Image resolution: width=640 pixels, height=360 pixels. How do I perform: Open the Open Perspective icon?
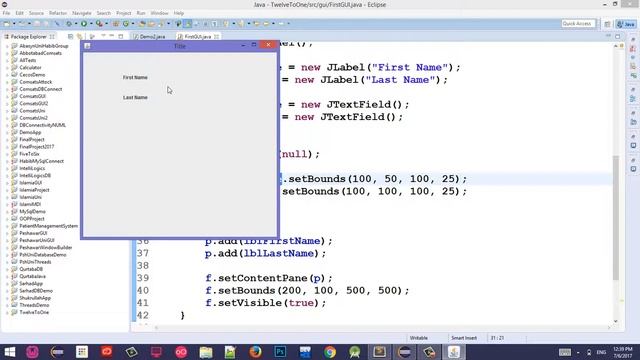[607, 24]
